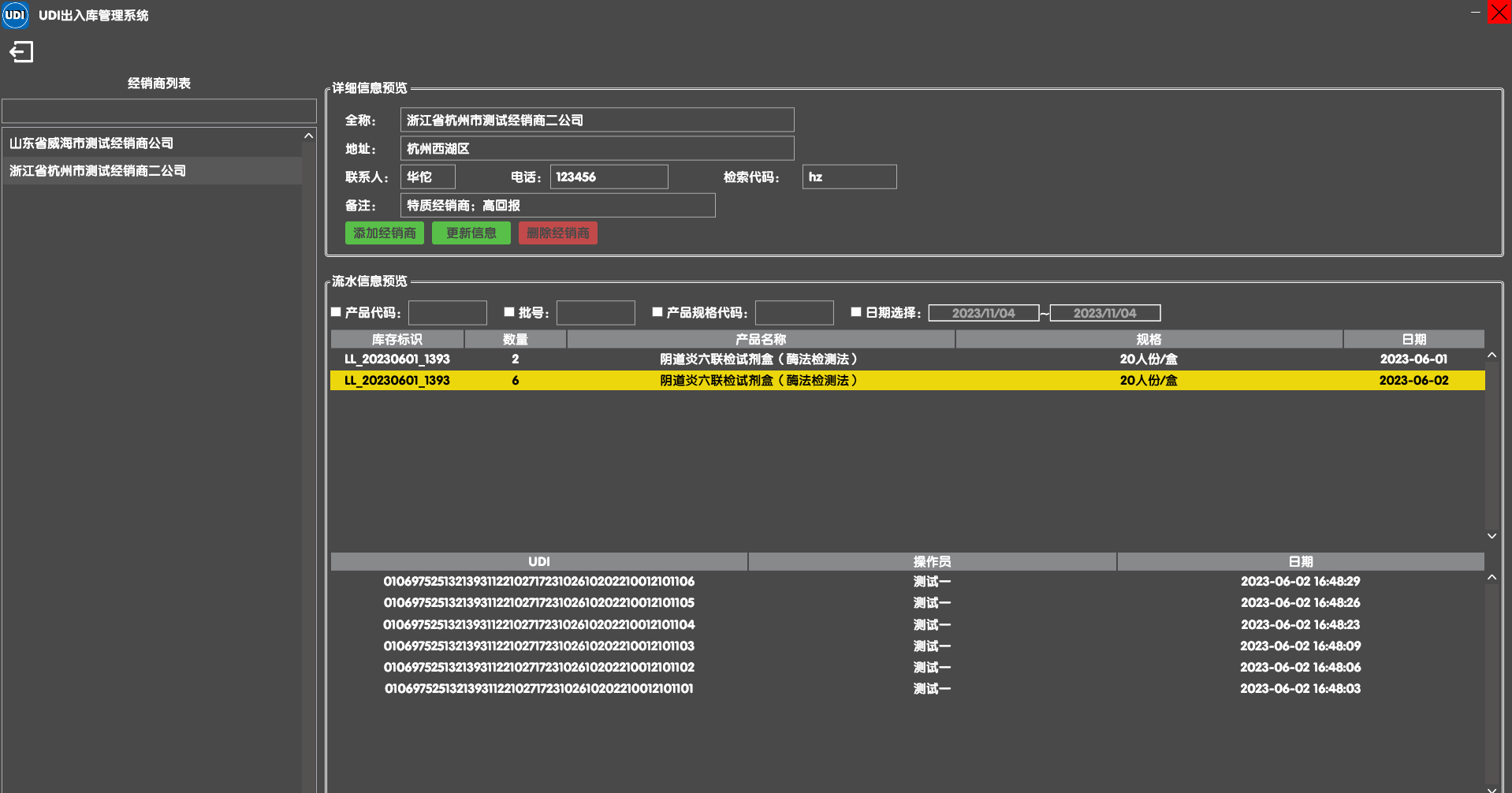Select the row dated 2023-06-01

tap(907, 359)
